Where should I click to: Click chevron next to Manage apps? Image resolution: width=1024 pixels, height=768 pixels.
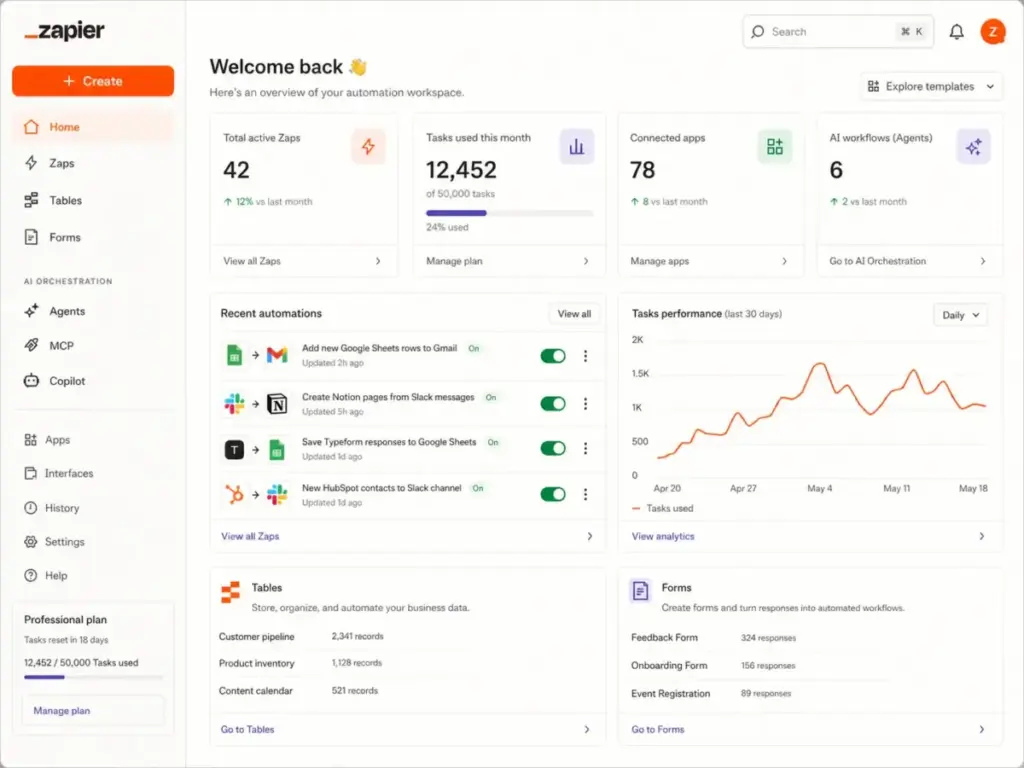(x=784, y=261)
